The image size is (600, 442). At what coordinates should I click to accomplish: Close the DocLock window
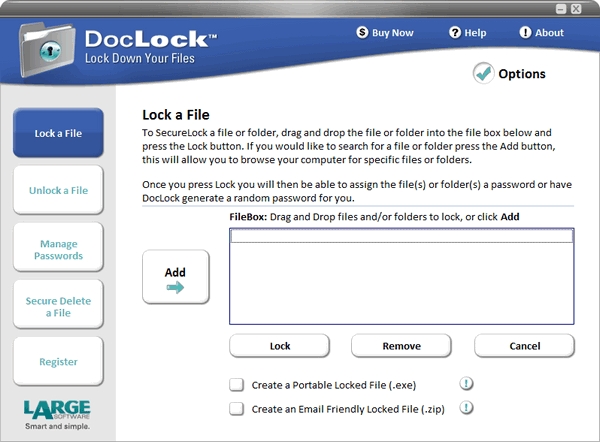pos(576,9)
